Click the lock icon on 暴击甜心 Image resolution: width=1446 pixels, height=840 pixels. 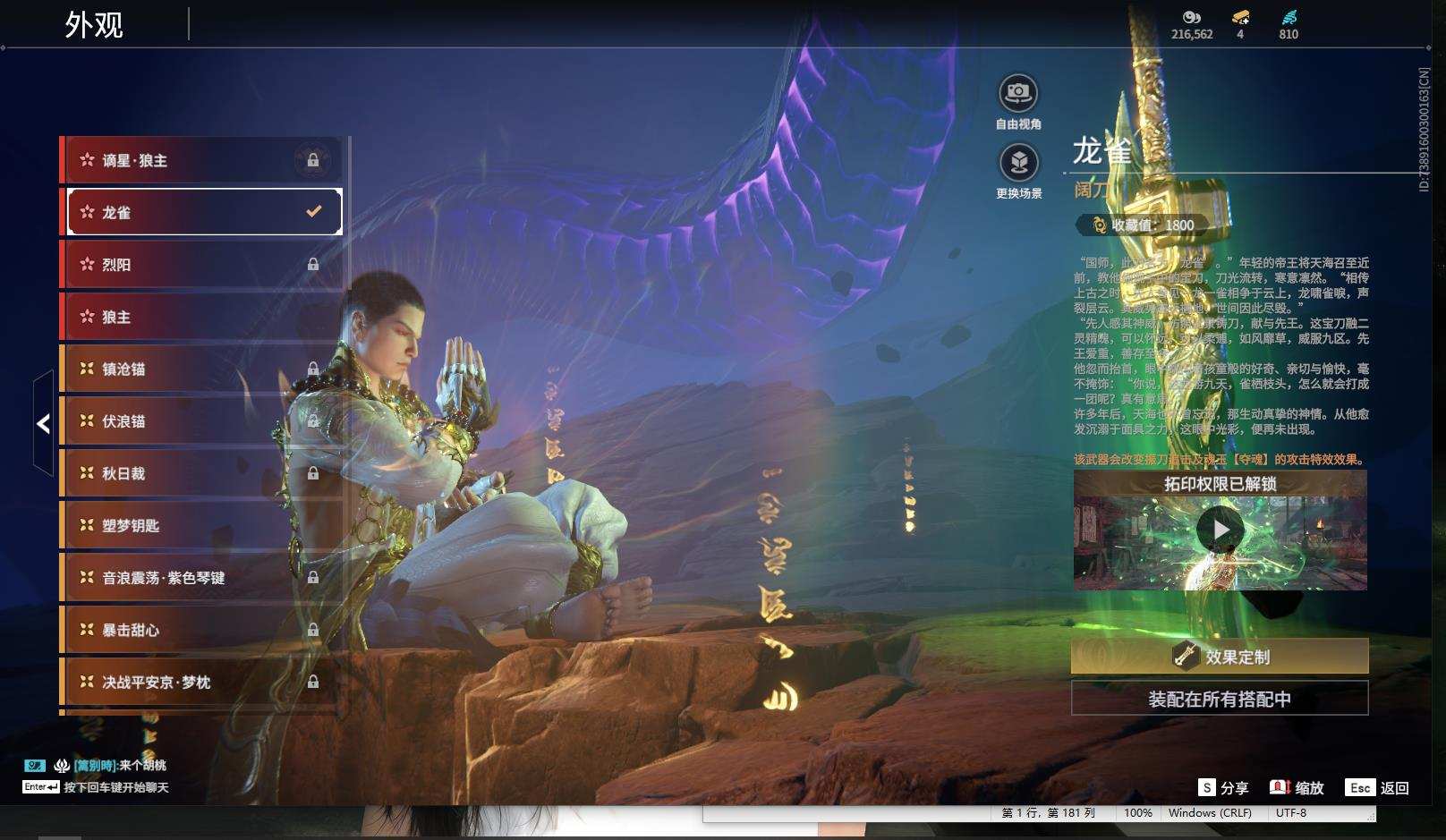click(x=313, y=630)
